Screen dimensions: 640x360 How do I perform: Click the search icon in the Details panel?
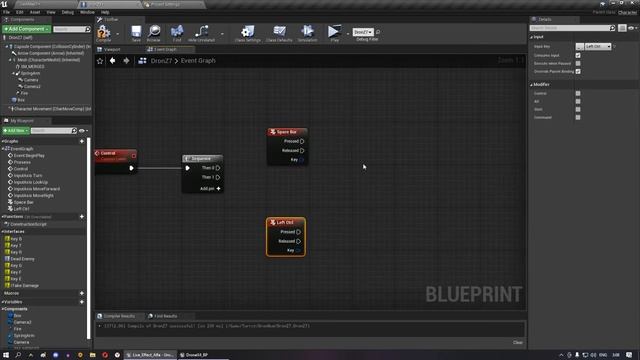(x=612, y=28)
